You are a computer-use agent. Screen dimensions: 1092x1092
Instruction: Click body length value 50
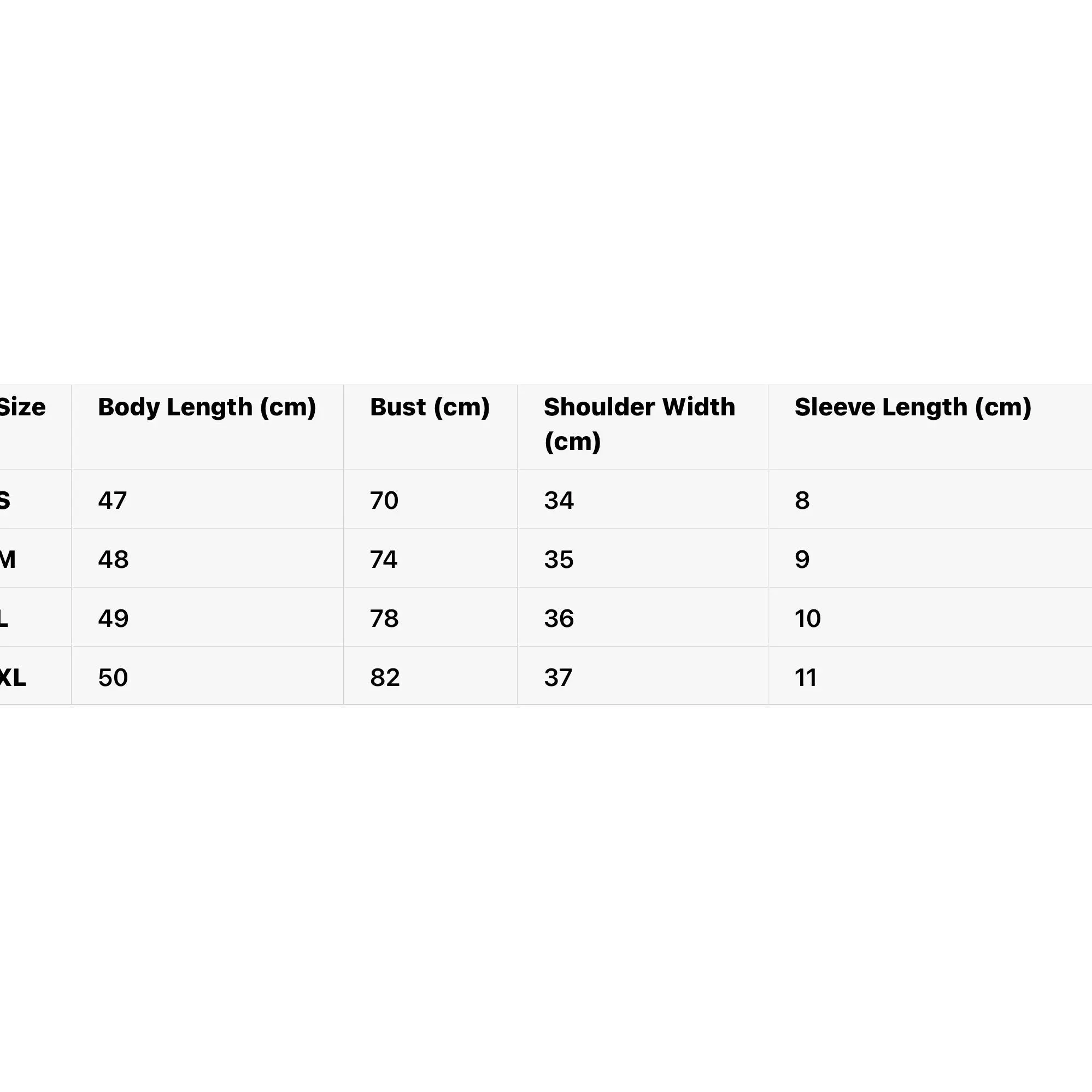pyautogui.click(x=113, y=677)
